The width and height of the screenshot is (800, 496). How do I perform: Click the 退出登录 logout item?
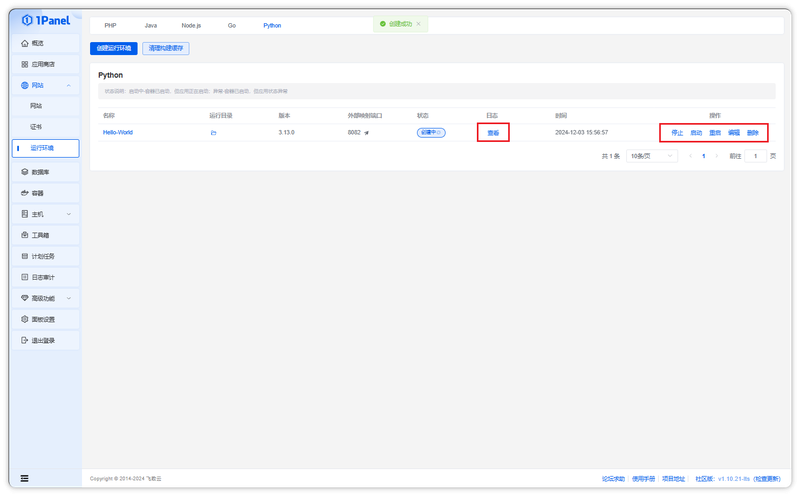pos(45,340)
